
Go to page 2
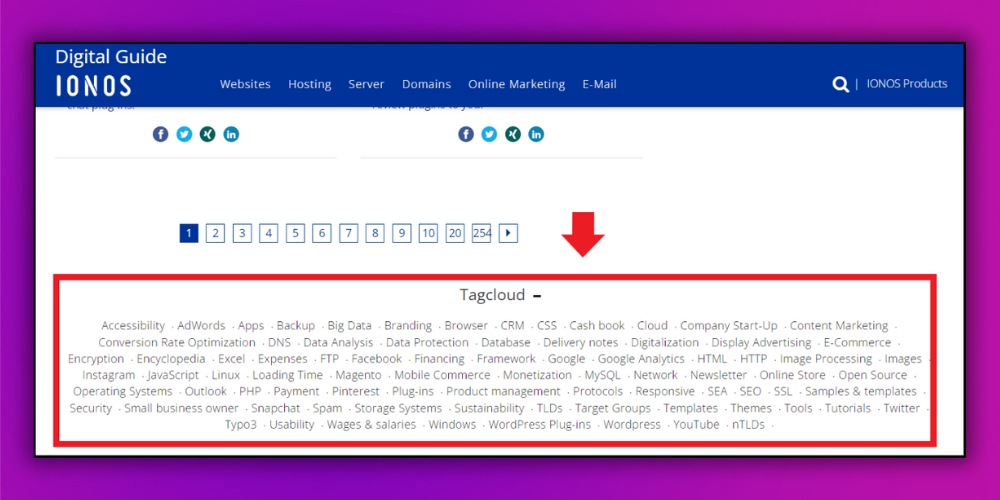(216, 233)
